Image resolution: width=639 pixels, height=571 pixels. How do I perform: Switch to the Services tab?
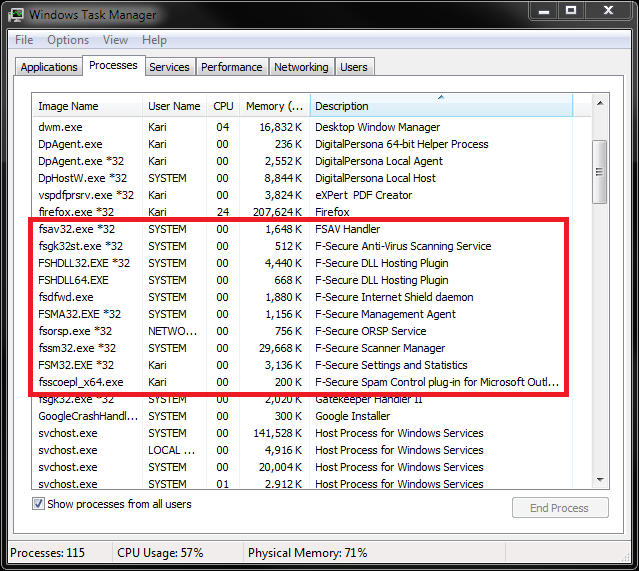169,67
